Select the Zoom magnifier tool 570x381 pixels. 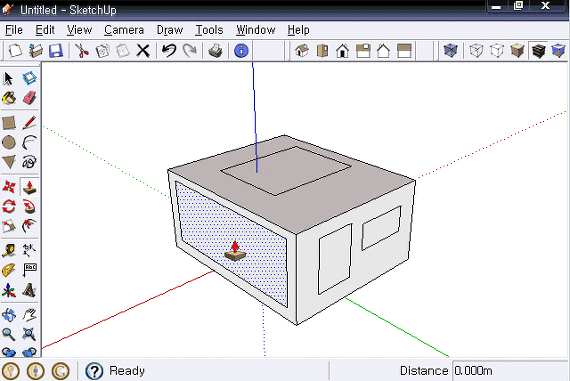[x=9, y=334]
